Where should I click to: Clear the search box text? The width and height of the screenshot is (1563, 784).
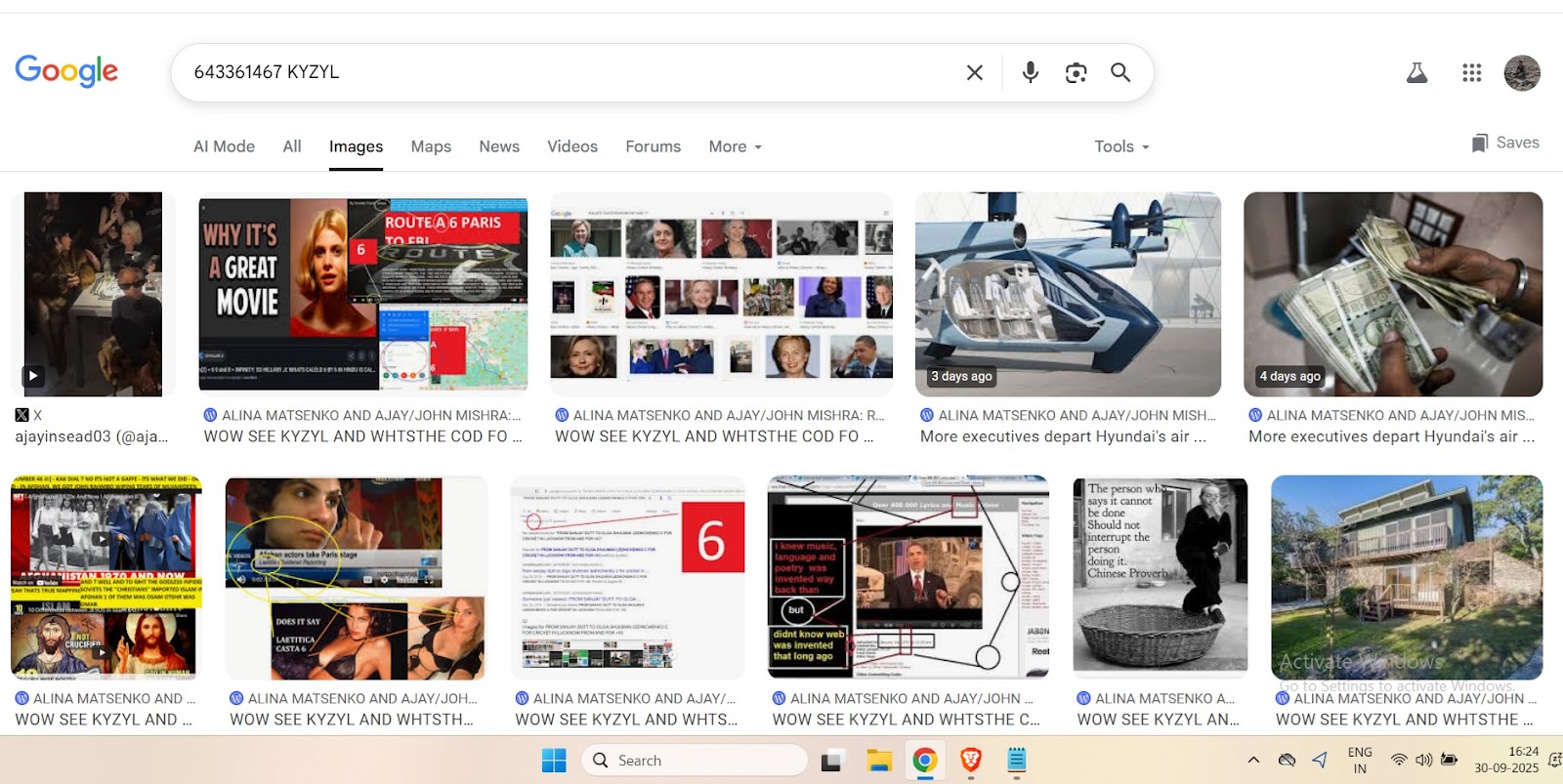point(974,72)
